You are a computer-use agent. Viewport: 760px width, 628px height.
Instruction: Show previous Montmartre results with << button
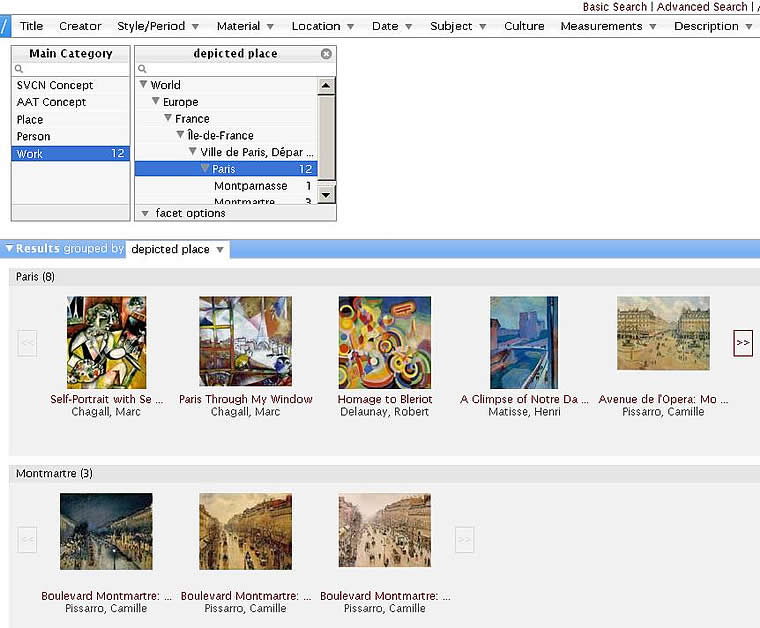[x=27, y=539]
